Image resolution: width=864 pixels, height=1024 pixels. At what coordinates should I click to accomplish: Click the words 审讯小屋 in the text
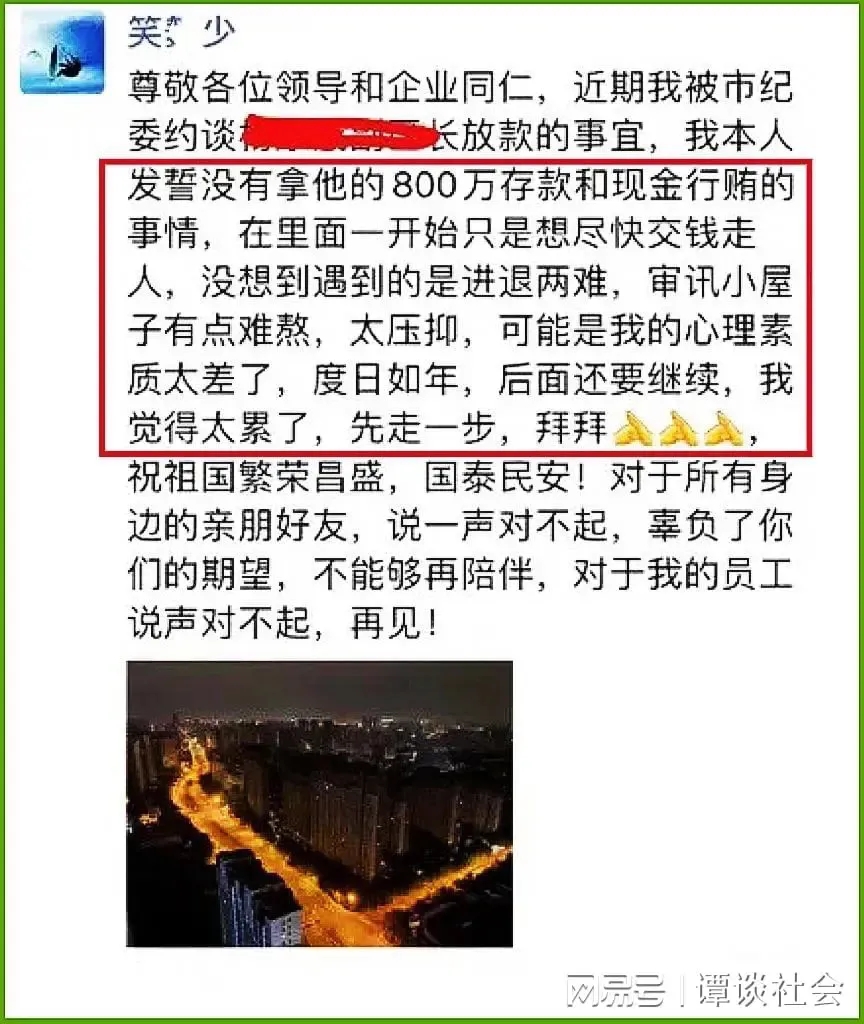click(x=720, y=282)
